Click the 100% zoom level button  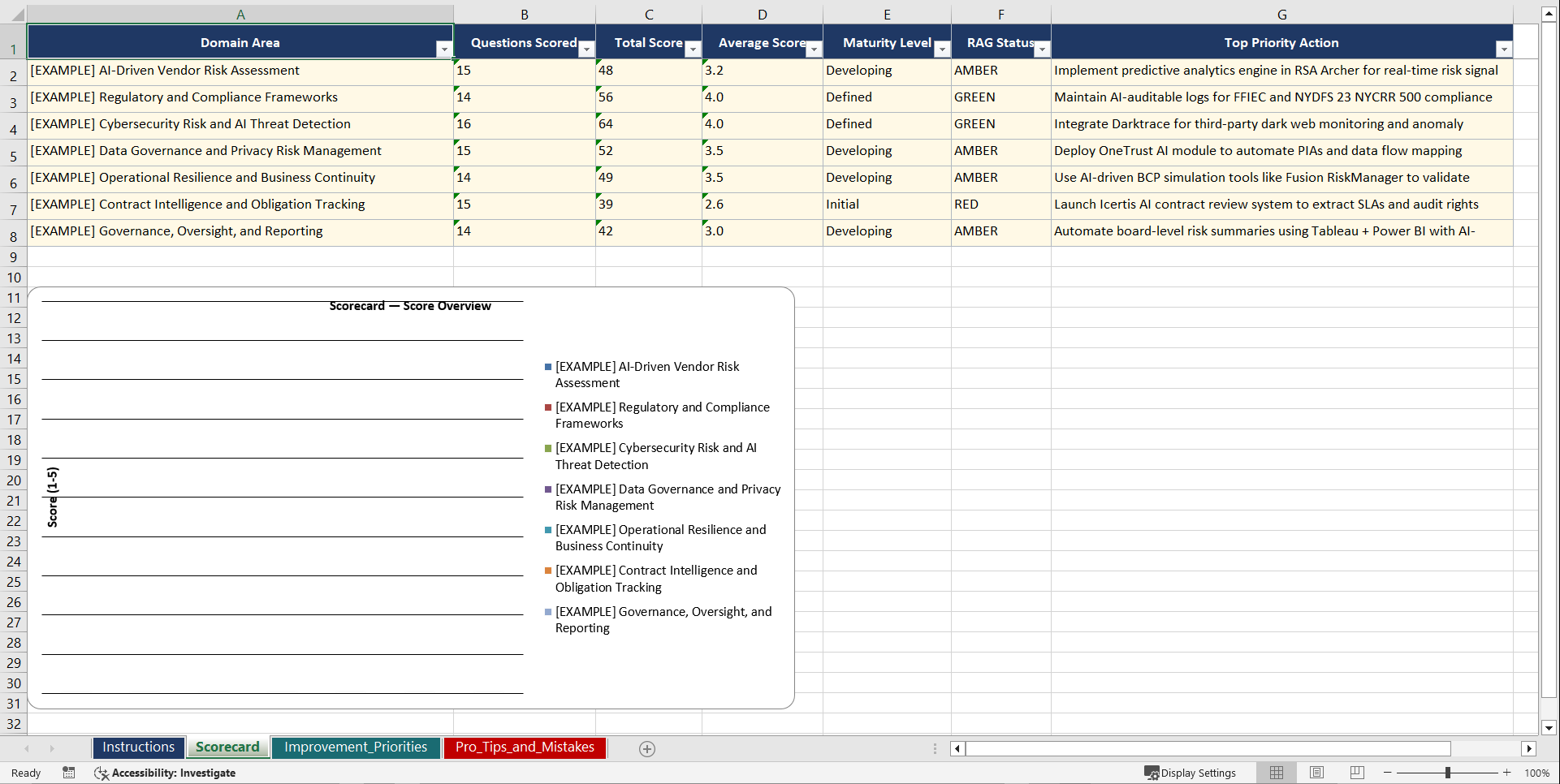click(x=1537, y=773)
